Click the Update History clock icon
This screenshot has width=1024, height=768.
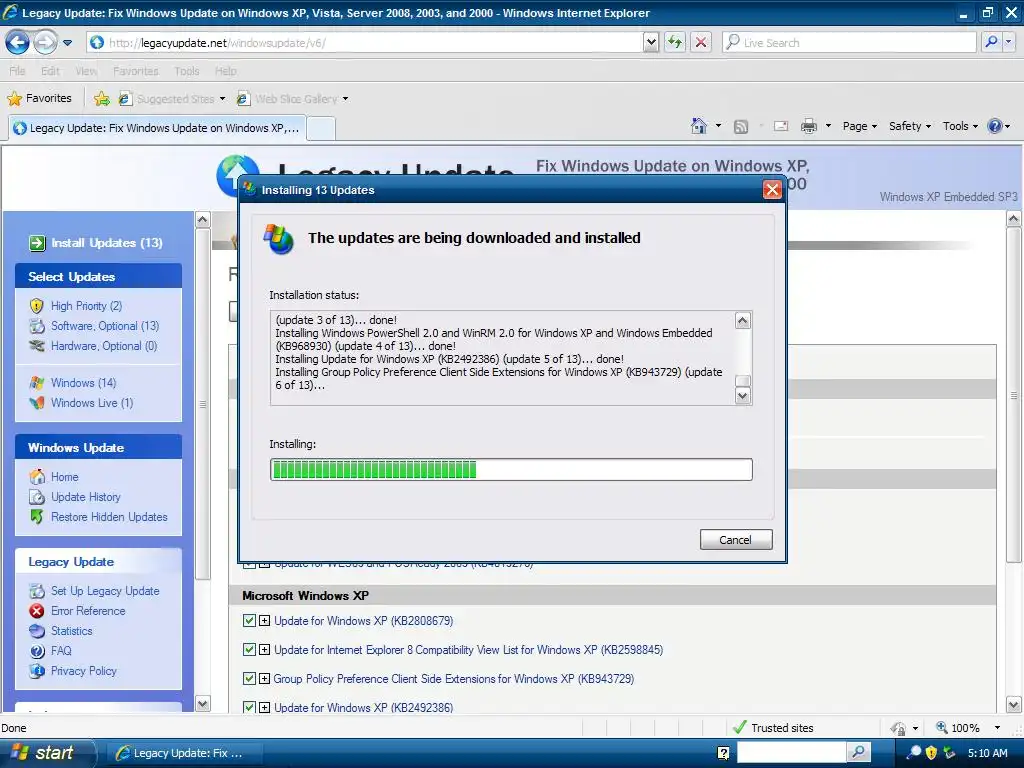[x=37, y=497]
